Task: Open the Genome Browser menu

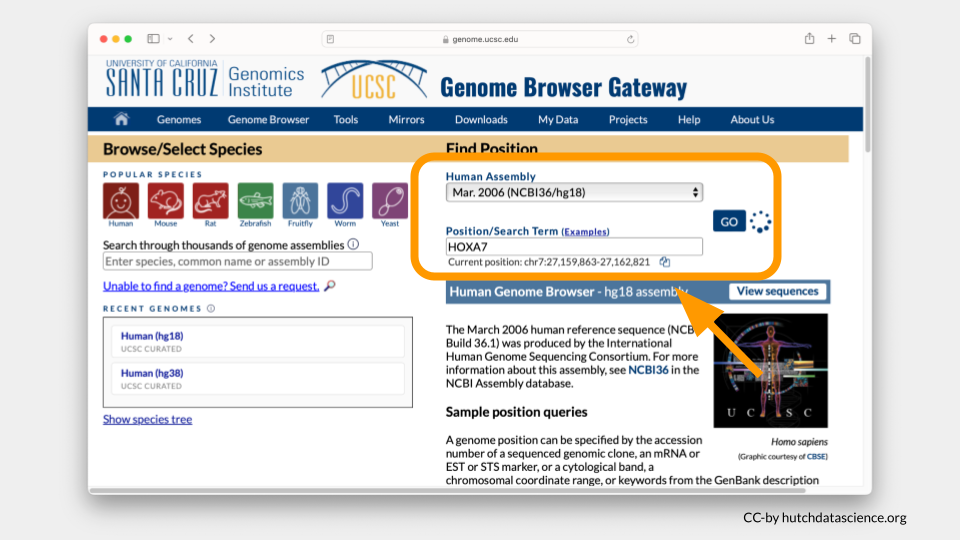Action: click(268, 119)
